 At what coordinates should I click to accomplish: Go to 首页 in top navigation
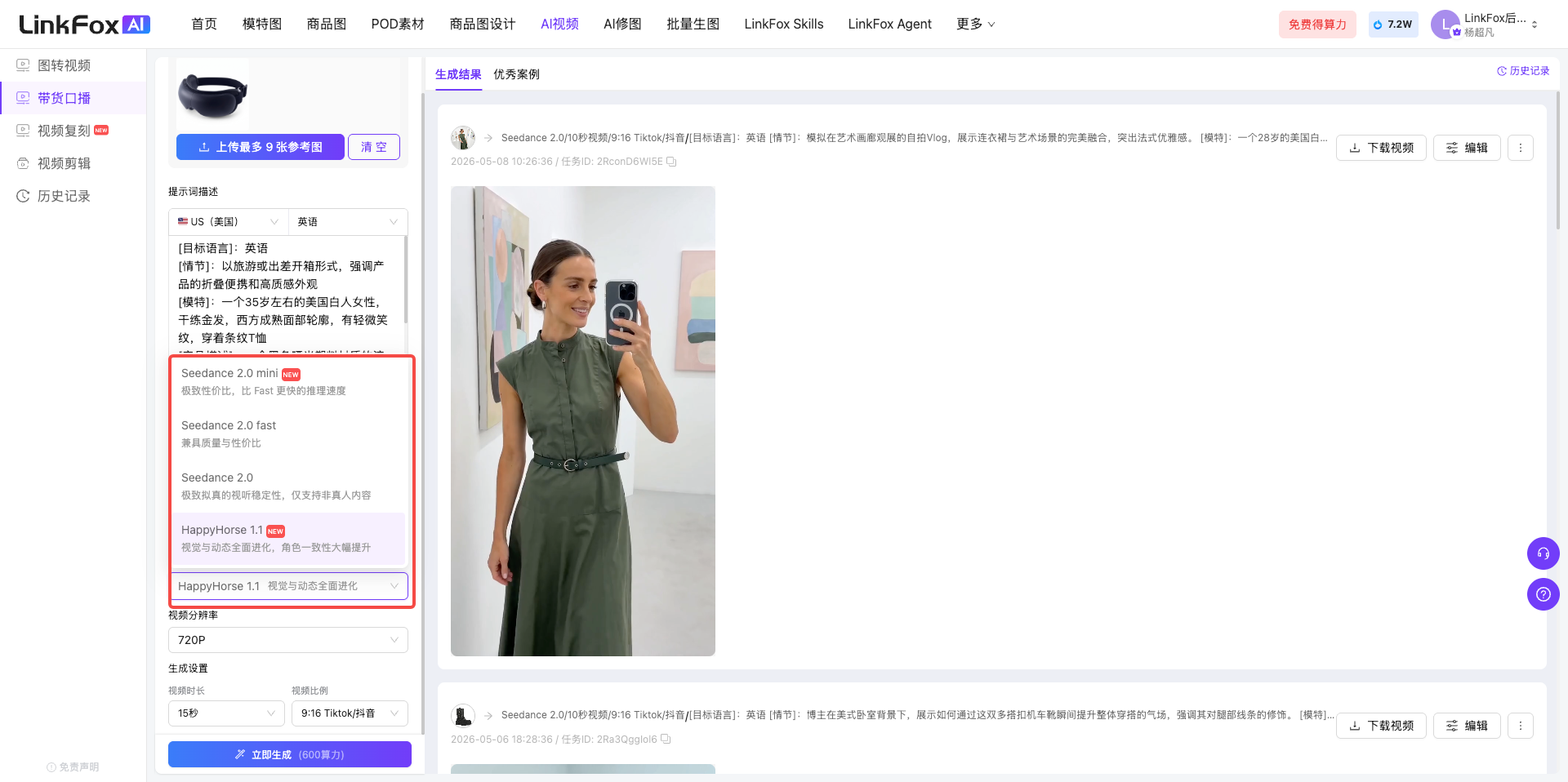coord(204,24)
